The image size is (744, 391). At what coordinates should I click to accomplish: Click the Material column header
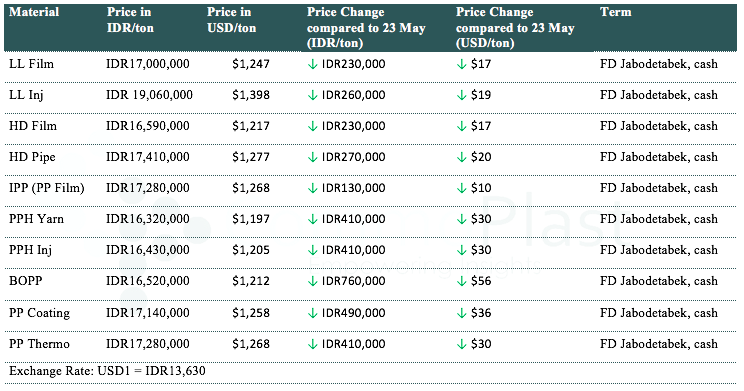tap(34, 12)
